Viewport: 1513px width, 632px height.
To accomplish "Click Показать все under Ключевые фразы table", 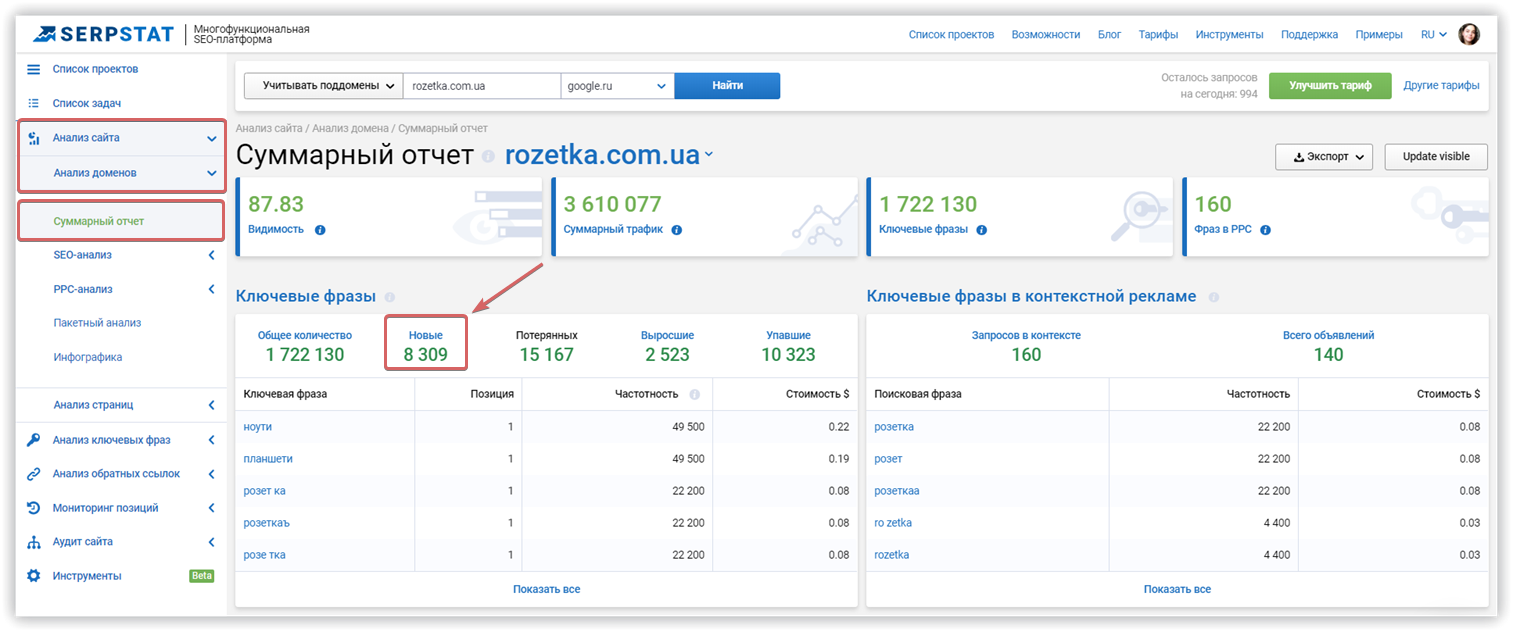I will pyautogui.click(x=546, y=589).
